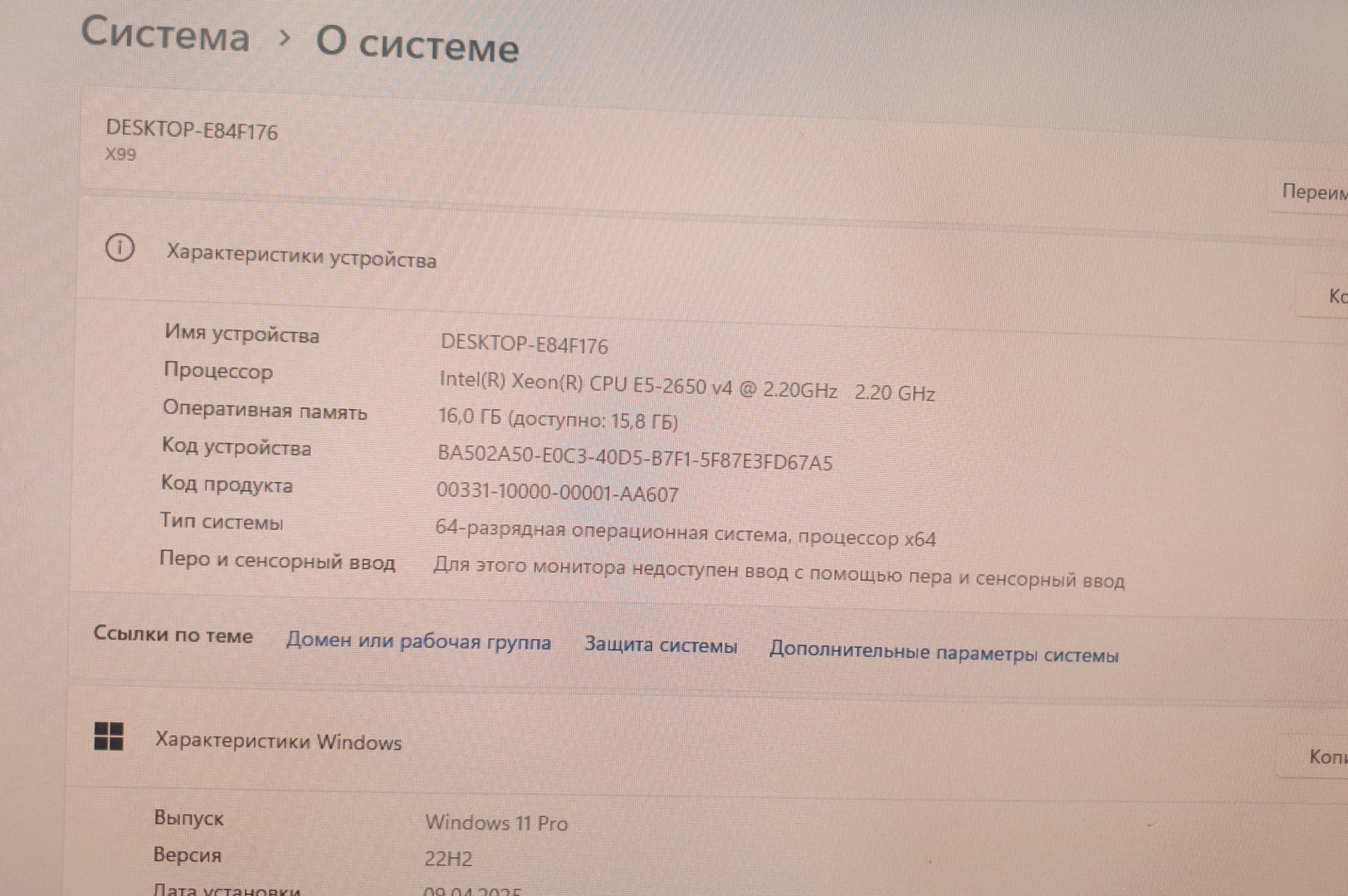Open the Домен или рабочая группа link
This screenshot has height=896, width=1348.
pyautogui.click(x=418, y=641)
